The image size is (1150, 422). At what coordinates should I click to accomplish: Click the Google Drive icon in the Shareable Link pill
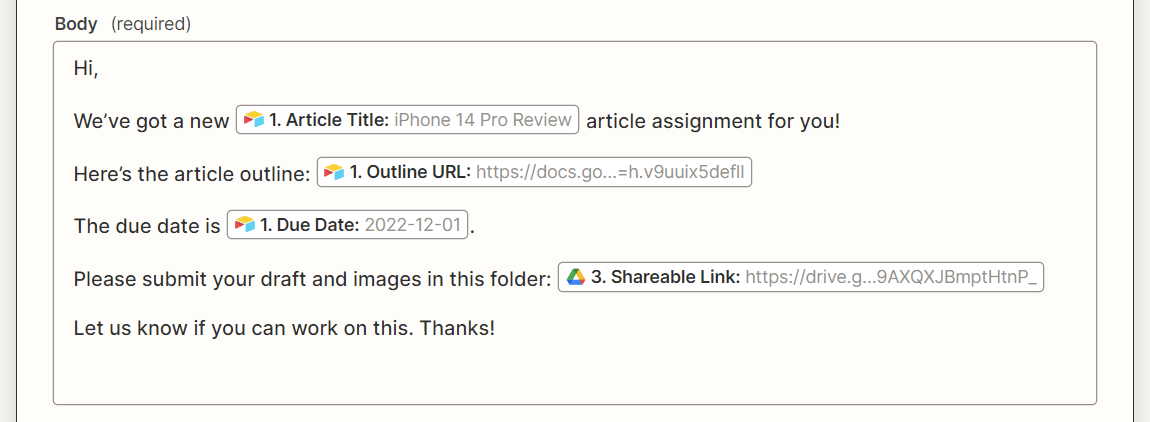(575, 277)
